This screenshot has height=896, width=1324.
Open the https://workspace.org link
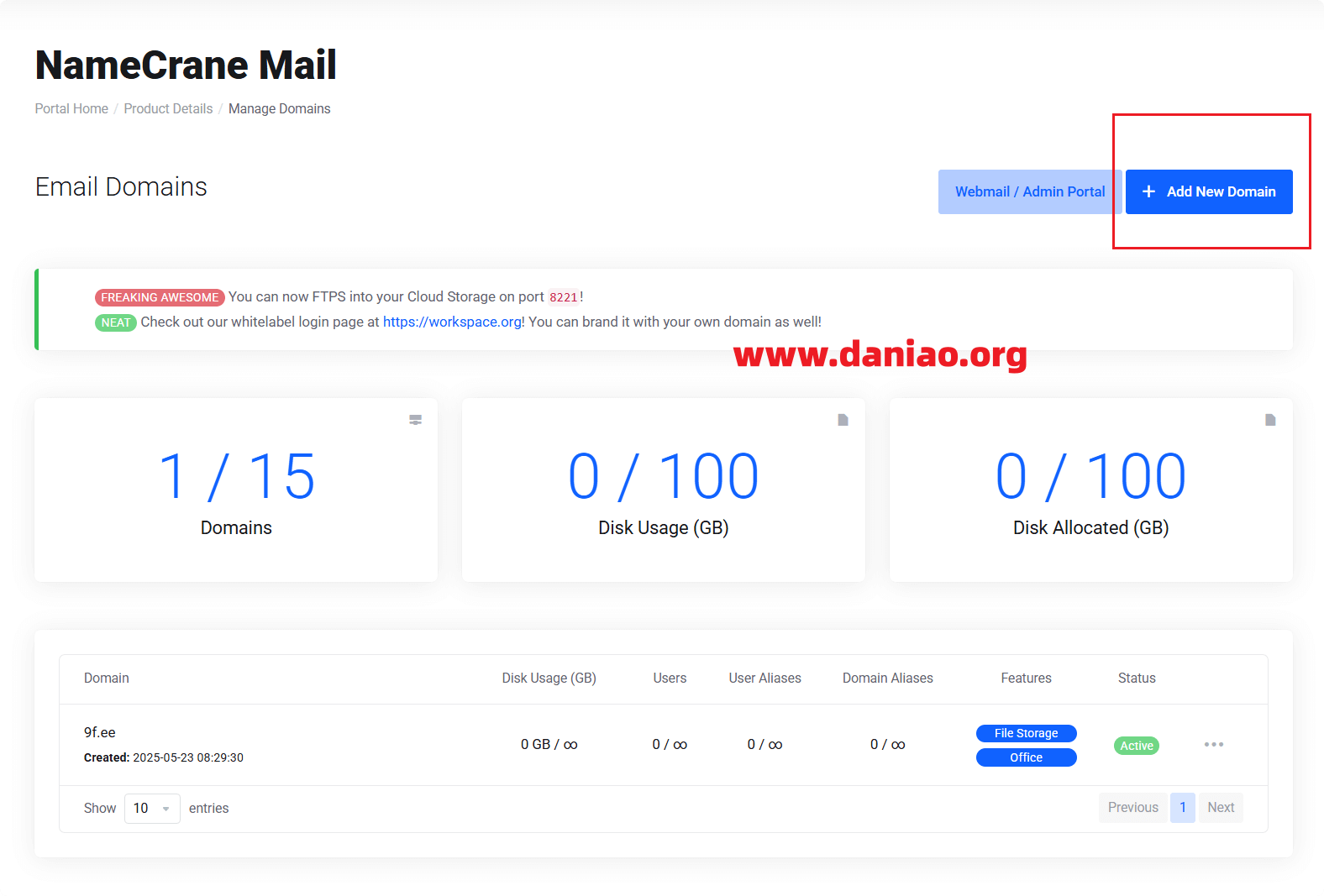(x=452, y=322)
